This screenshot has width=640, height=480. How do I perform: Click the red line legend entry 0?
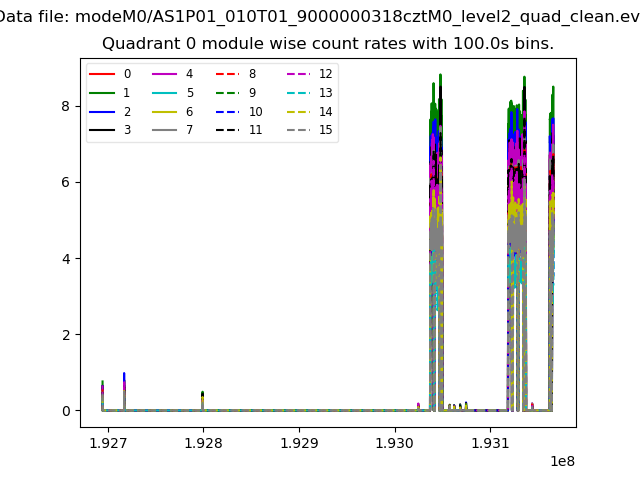pyautogui.click(x=112, y=74)
